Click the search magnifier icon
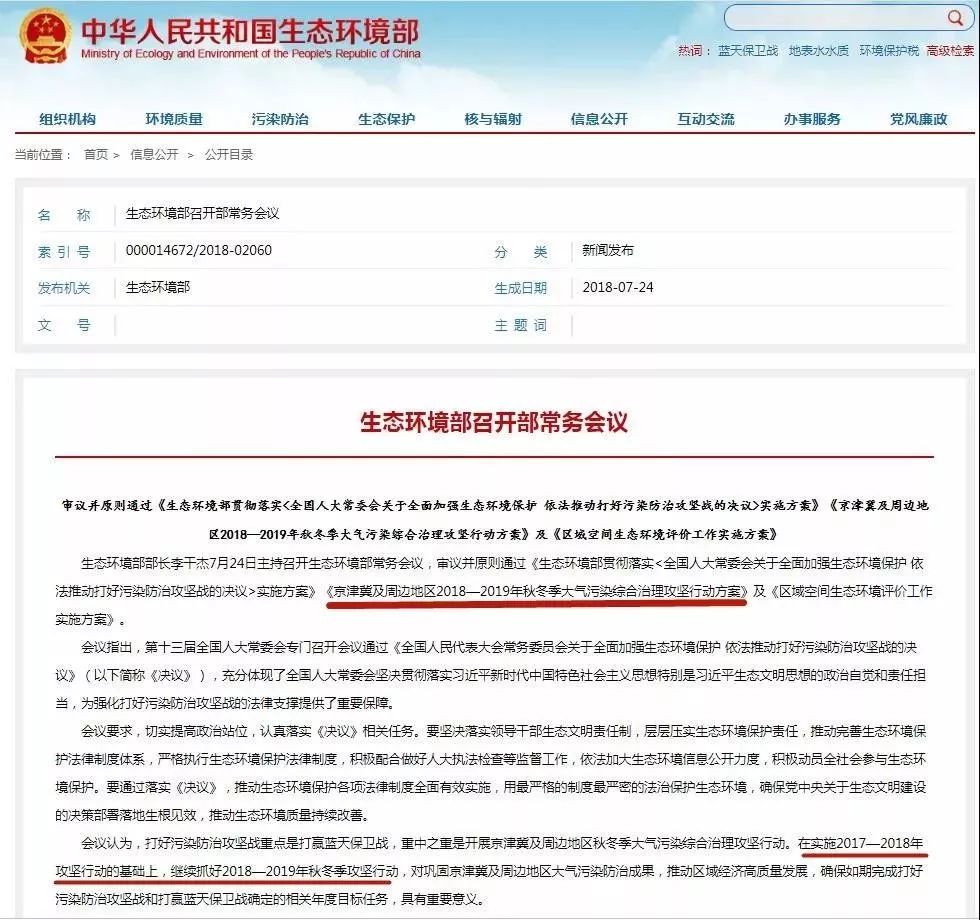980x920 pixels. [955, 18]
